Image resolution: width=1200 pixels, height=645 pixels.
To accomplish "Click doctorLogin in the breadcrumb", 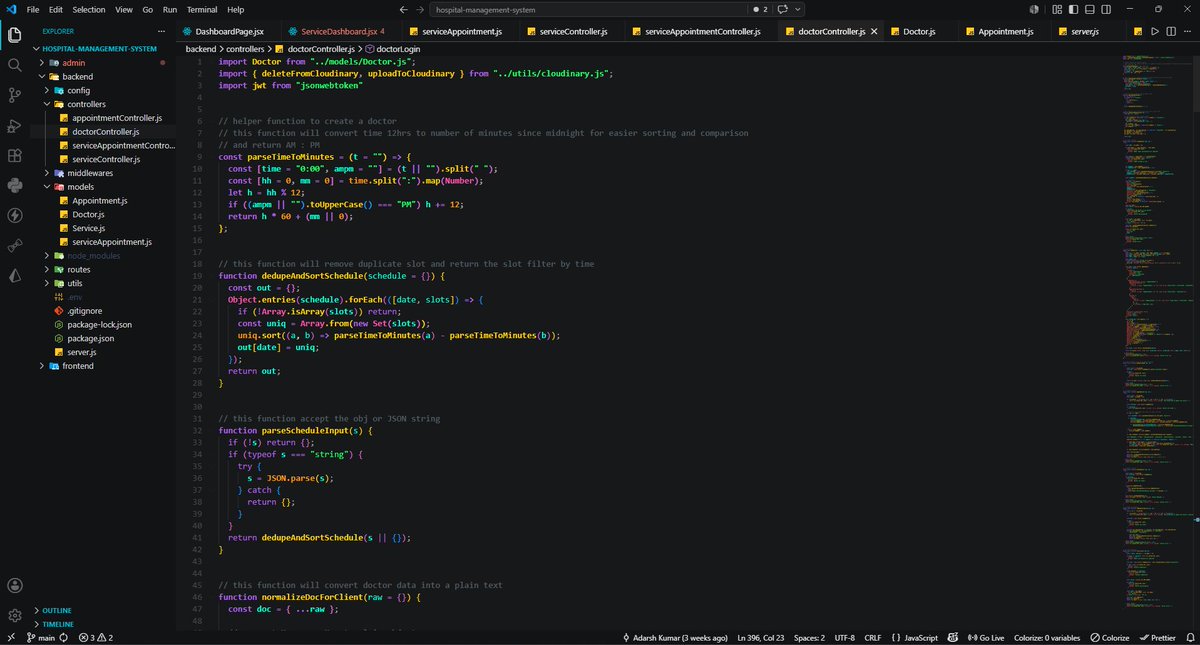I will [x=400, y=48].
